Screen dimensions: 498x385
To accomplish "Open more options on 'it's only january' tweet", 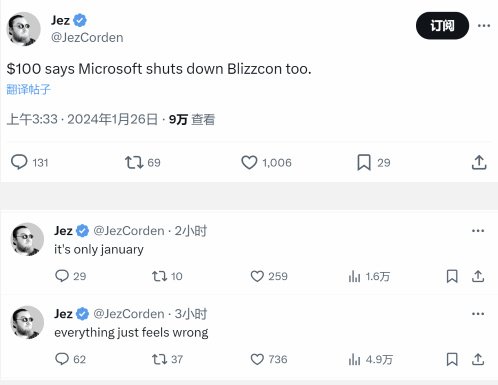I will pos(478,231).
